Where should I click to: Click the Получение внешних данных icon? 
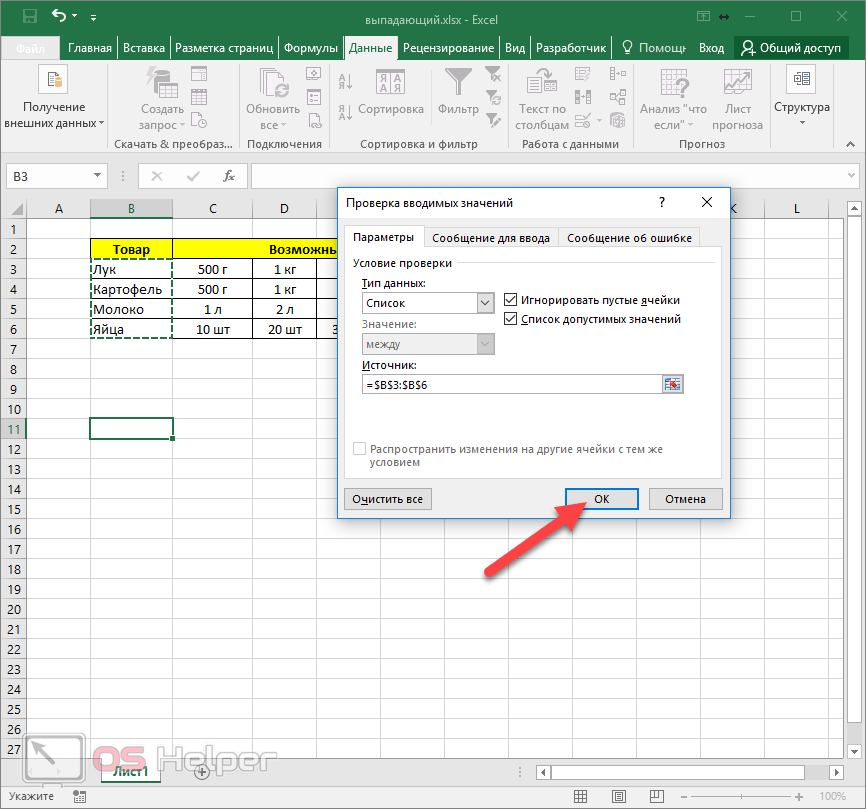click(x=53, y=81)
